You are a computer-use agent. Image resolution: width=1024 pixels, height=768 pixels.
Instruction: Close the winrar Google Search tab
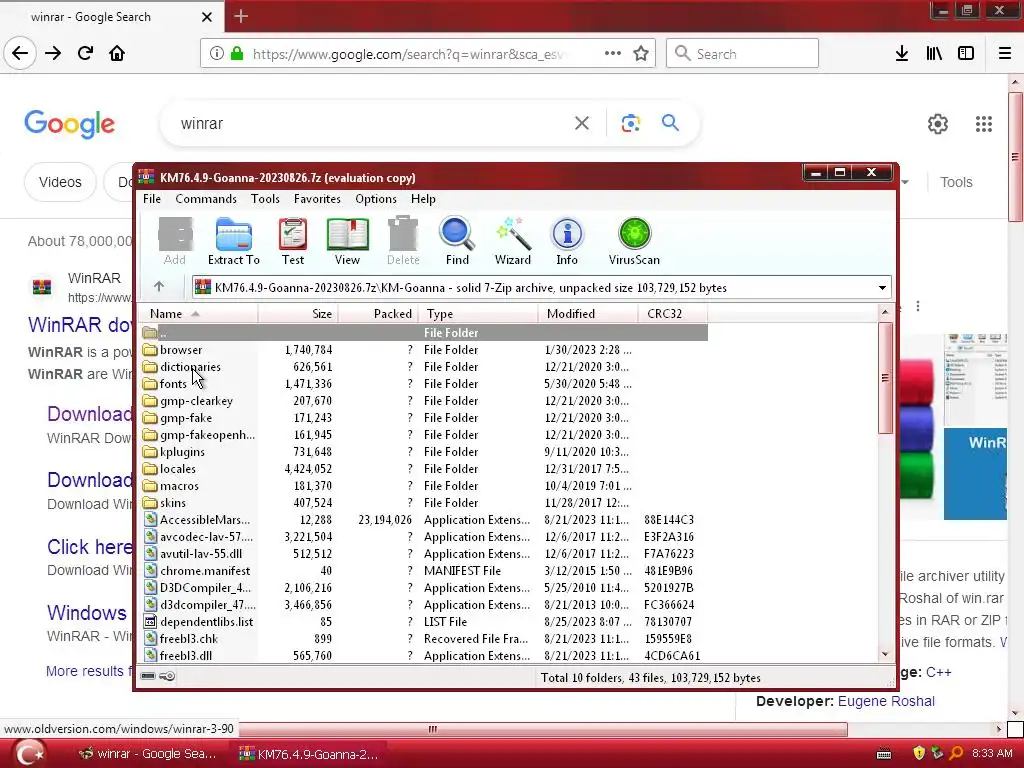tap(206, 17)
